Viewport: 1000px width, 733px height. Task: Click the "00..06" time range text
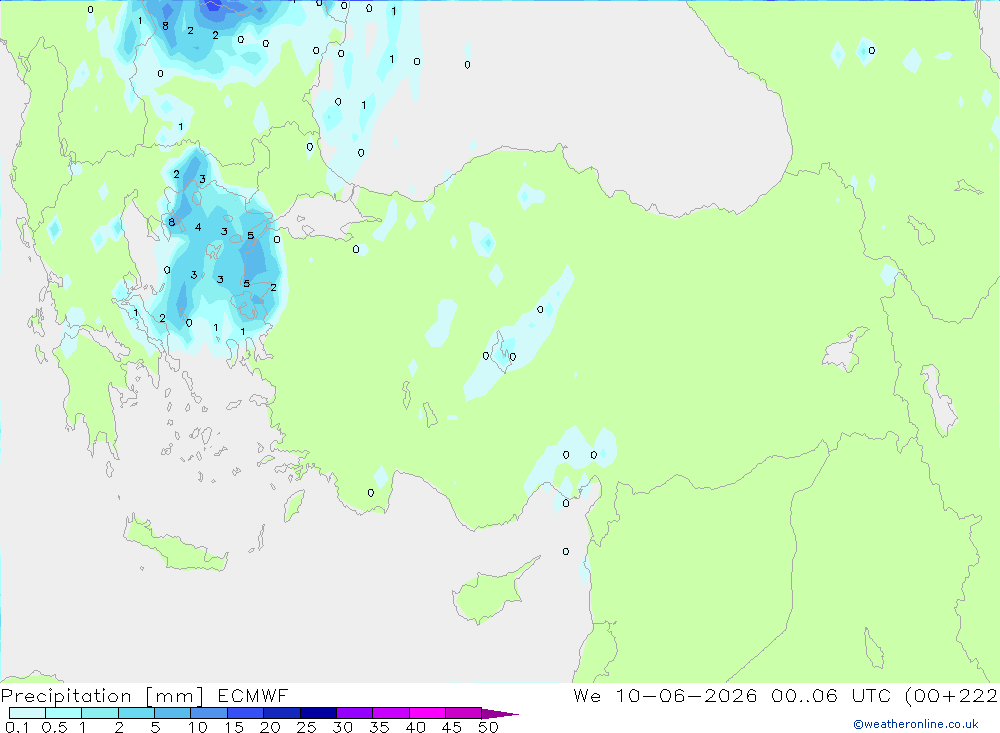click(x=804, y=695)
